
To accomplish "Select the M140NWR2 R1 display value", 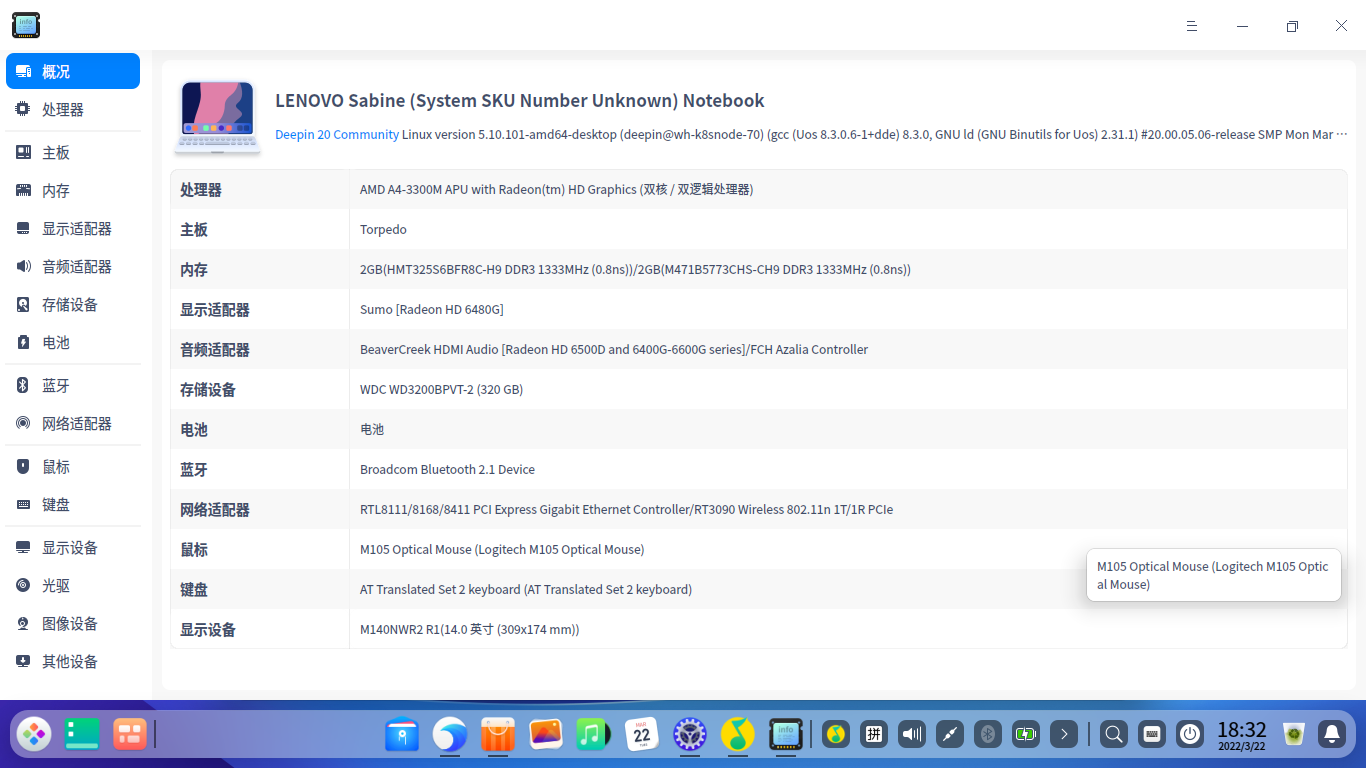I will coord(470,629).
